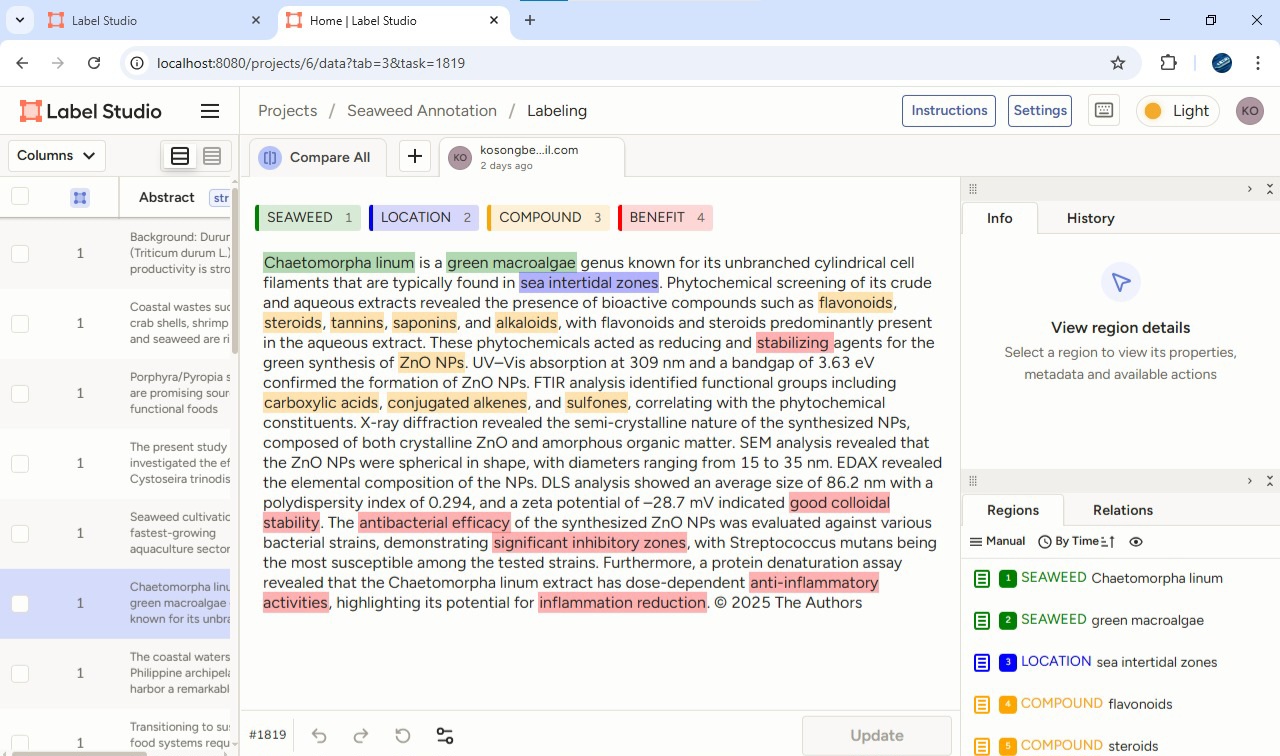This screenshot has width=1280, height=756.
Task: Select the BENEFIT label
Action: point(665,218)
